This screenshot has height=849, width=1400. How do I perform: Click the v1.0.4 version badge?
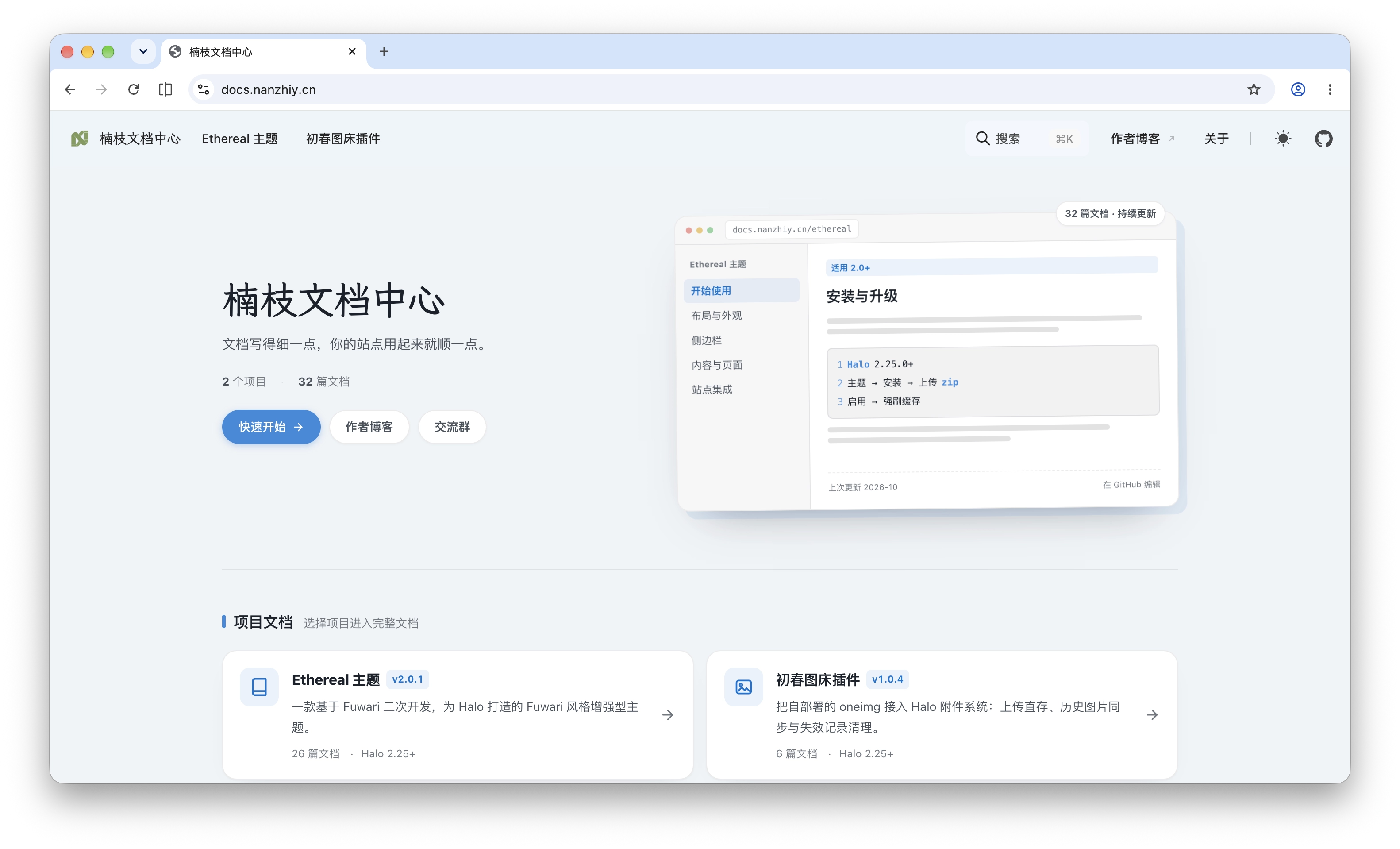888,679
